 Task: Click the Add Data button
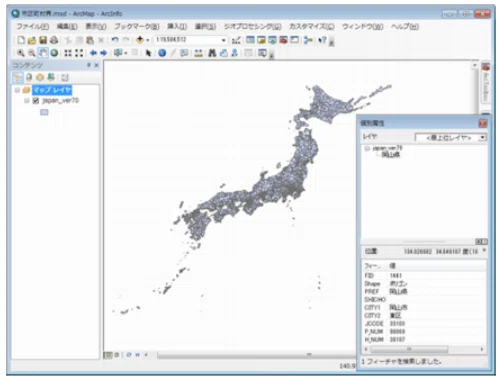pyautogui.click(x=140, y=40)
